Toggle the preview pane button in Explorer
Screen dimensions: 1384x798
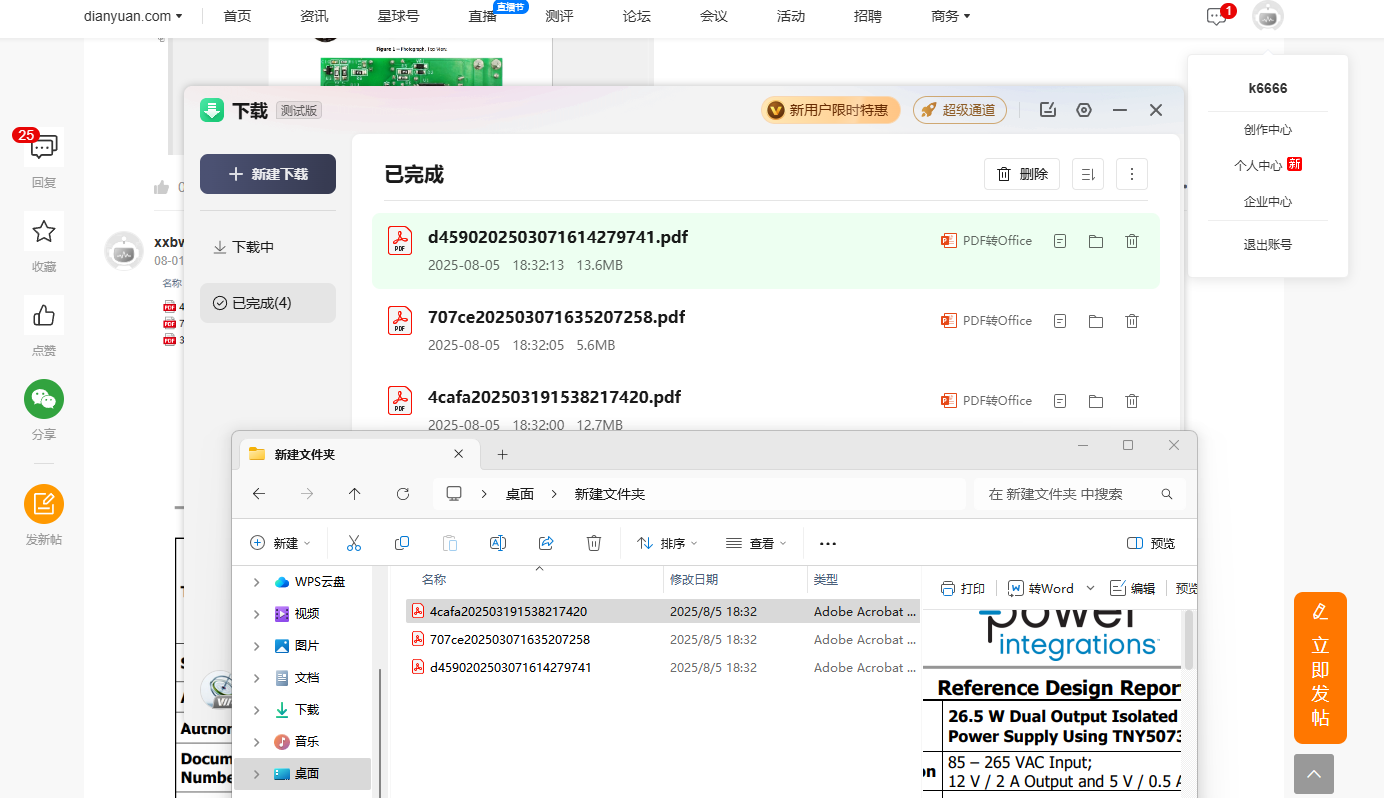point(1151,543)
